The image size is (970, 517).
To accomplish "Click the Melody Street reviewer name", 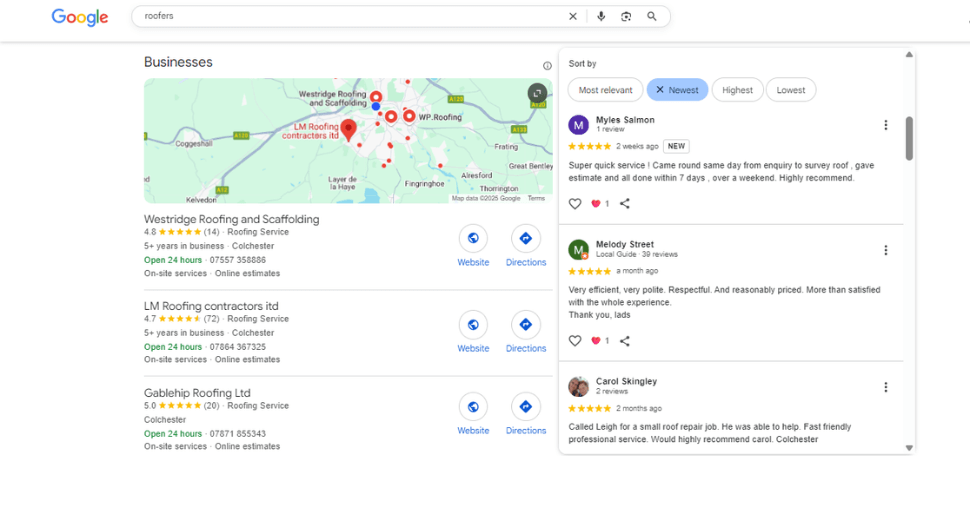I will (625, 244).
